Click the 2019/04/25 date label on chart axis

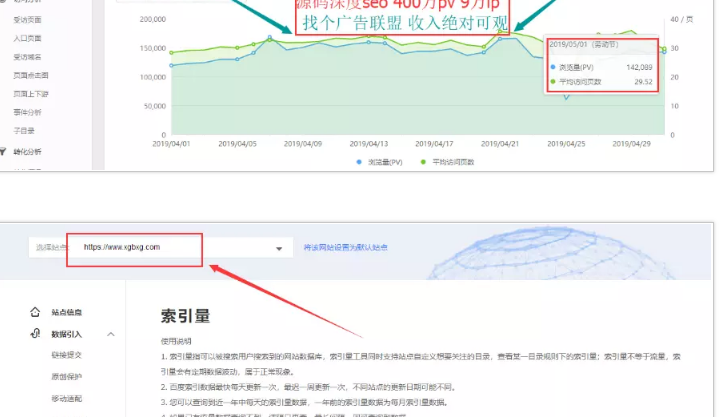566,144
